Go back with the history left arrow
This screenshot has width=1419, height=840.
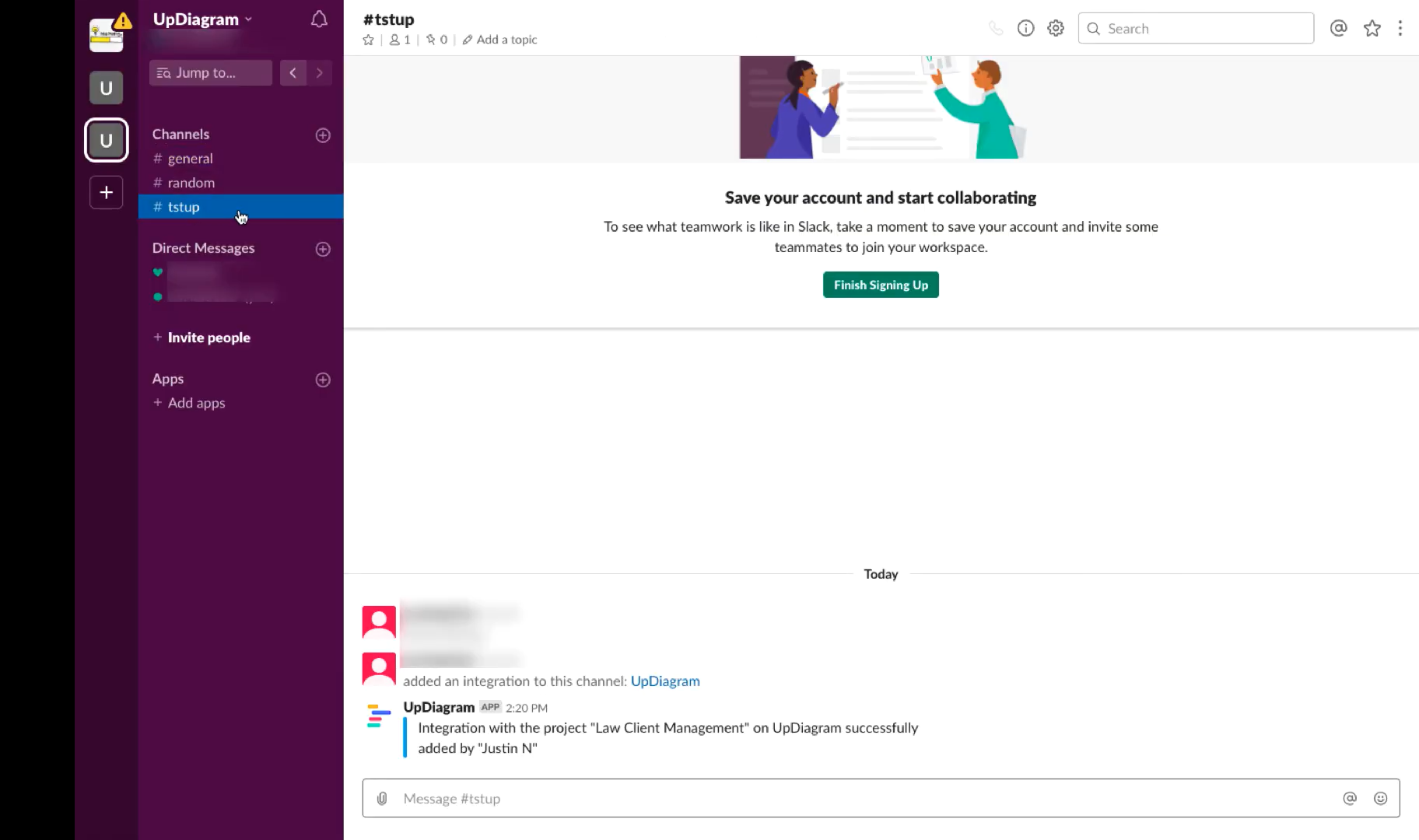point(293,72)
